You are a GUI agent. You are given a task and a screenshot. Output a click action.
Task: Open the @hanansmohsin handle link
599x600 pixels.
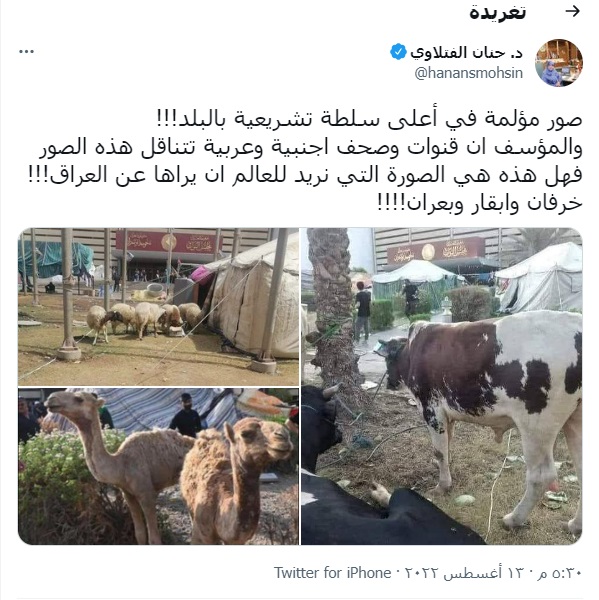point(468,73)
